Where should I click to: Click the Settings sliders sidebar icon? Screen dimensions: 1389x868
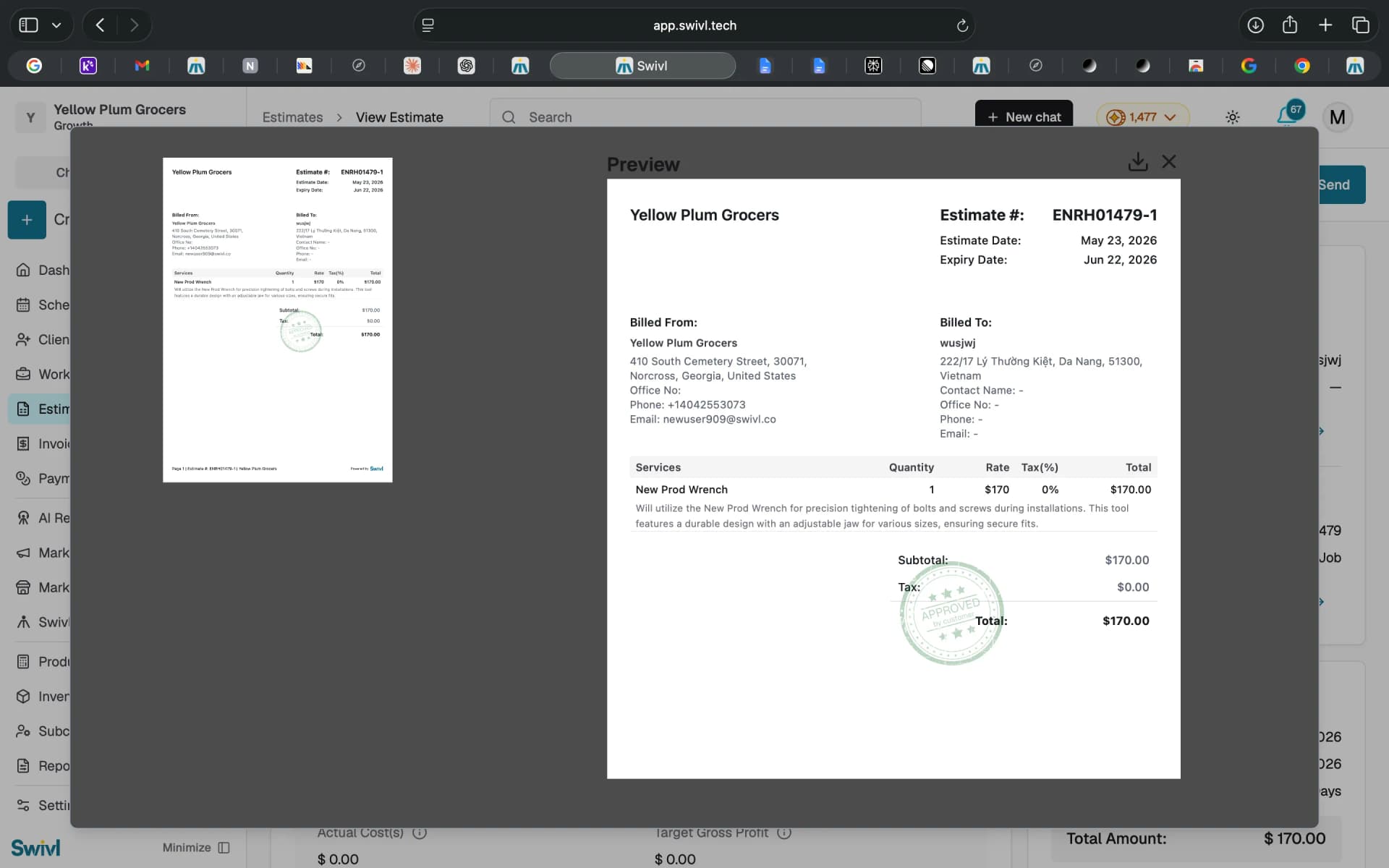pos(23,805)
